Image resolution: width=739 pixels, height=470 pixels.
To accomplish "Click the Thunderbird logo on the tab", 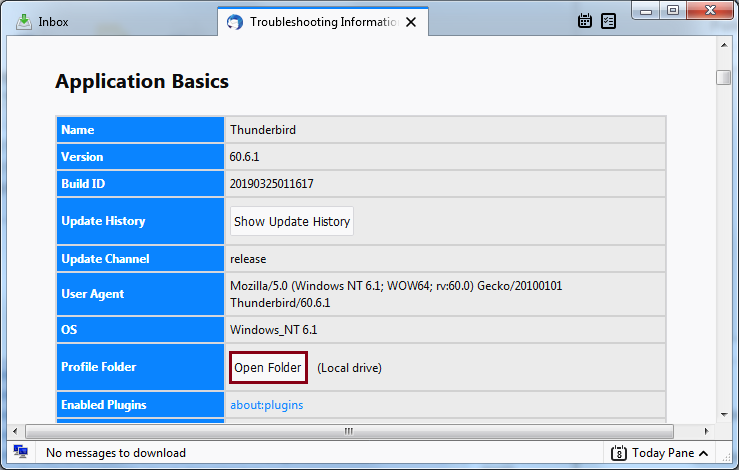I will click(235, 22).
